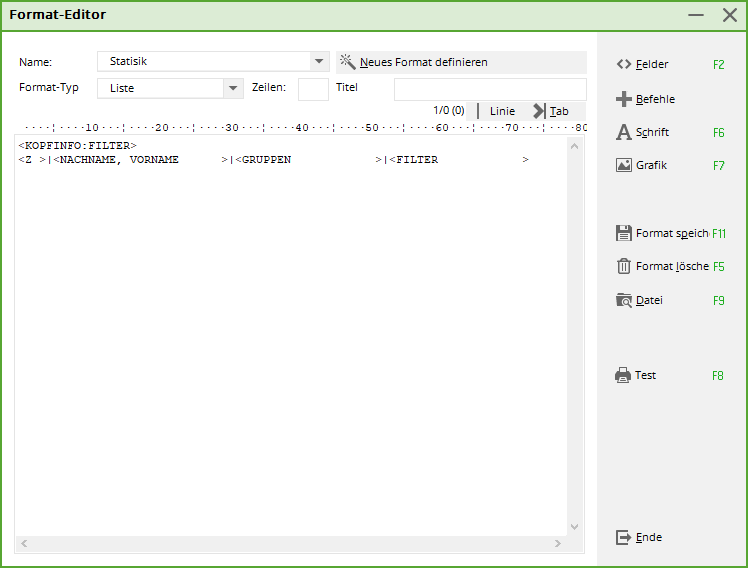The width and height of the screenshot is (748, 568).
Task: Focus the Titel text field
Action: click(x=490, y=89)
